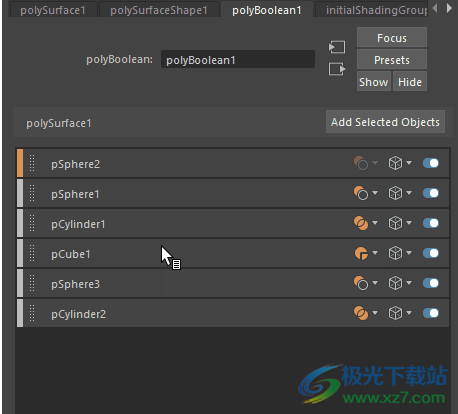The width and height of the screenshot is (458, 414).
Task: Click the cube display icon for pSphere3
Action: point(395,283)
